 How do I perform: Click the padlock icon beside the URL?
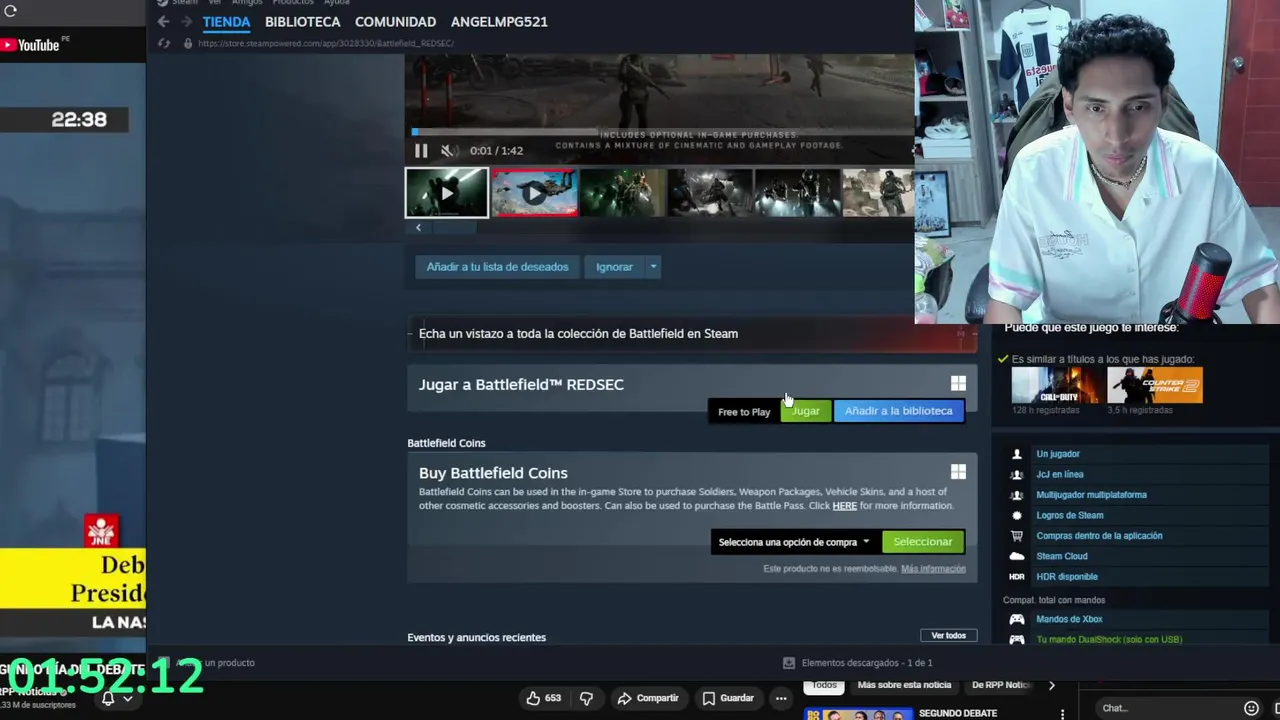187,43
